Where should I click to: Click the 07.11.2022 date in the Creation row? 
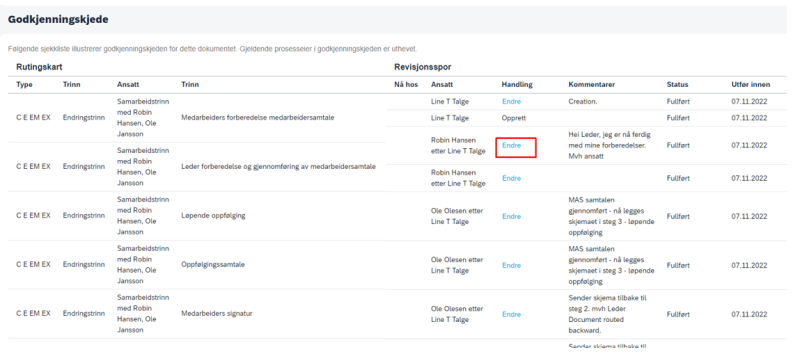click(x=749, y=102)
